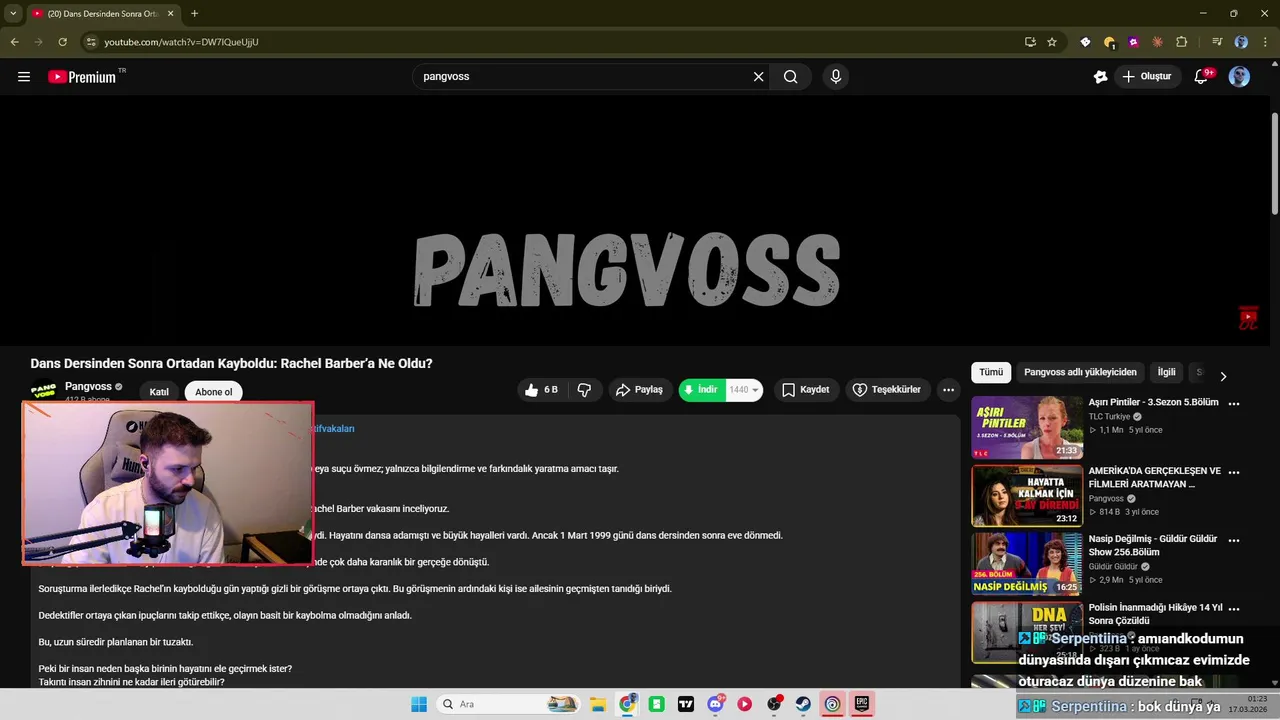Open File Explorer from taskbar

click(x=597, y=704)
